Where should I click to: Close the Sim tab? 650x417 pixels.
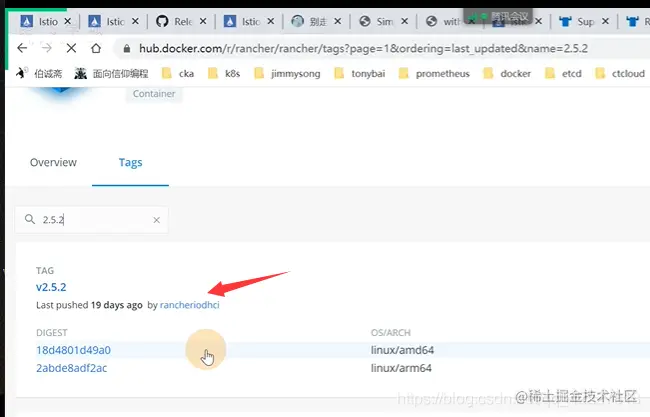[405, 21]
